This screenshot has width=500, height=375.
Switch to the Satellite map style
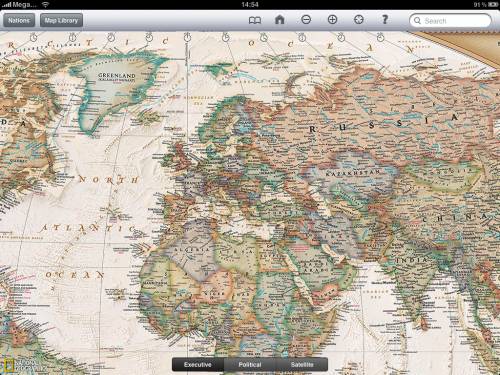302,365
